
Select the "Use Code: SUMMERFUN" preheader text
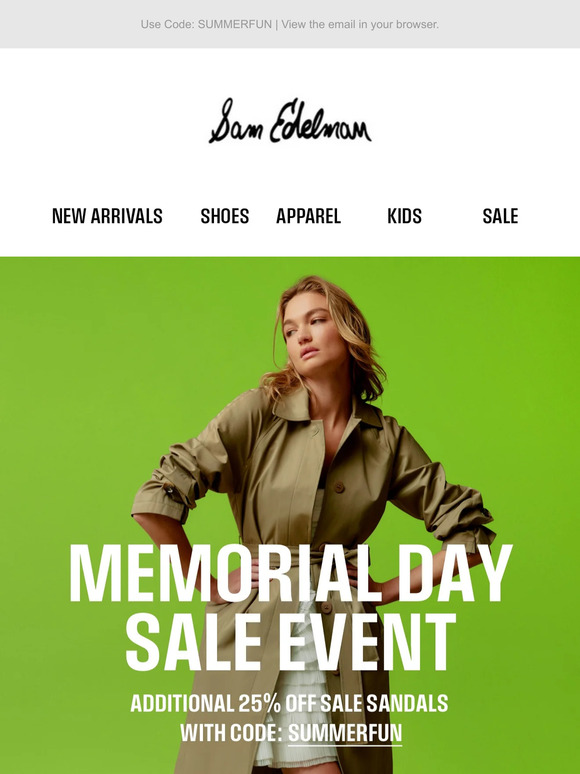(x=206, y=24)
